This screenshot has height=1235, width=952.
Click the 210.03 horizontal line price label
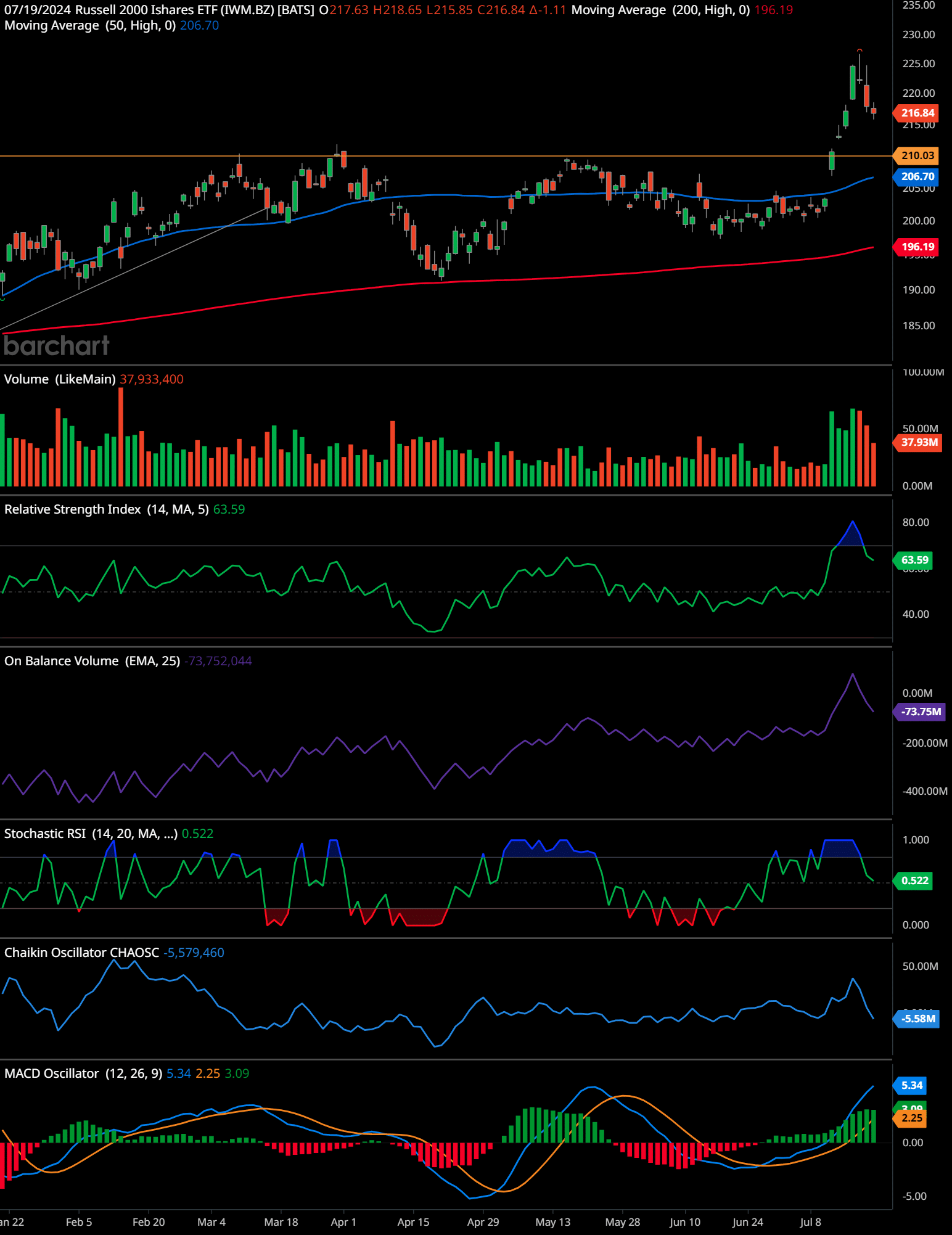click(917, 155)
